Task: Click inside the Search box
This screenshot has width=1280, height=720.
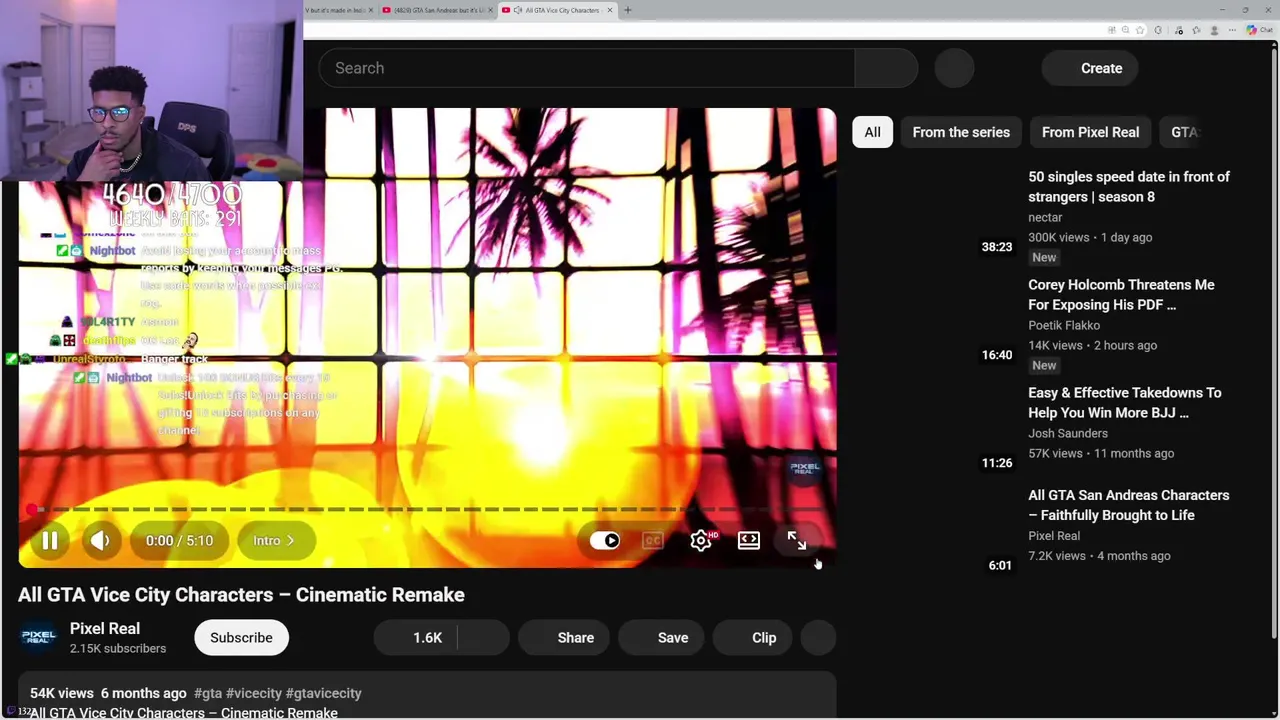Action: pos(586,68)
